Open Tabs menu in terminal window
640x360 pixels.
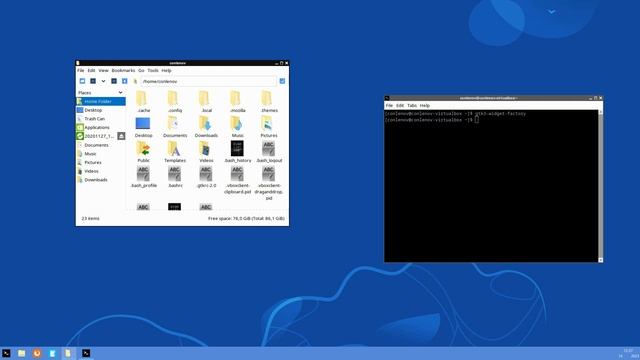point(412,105)
